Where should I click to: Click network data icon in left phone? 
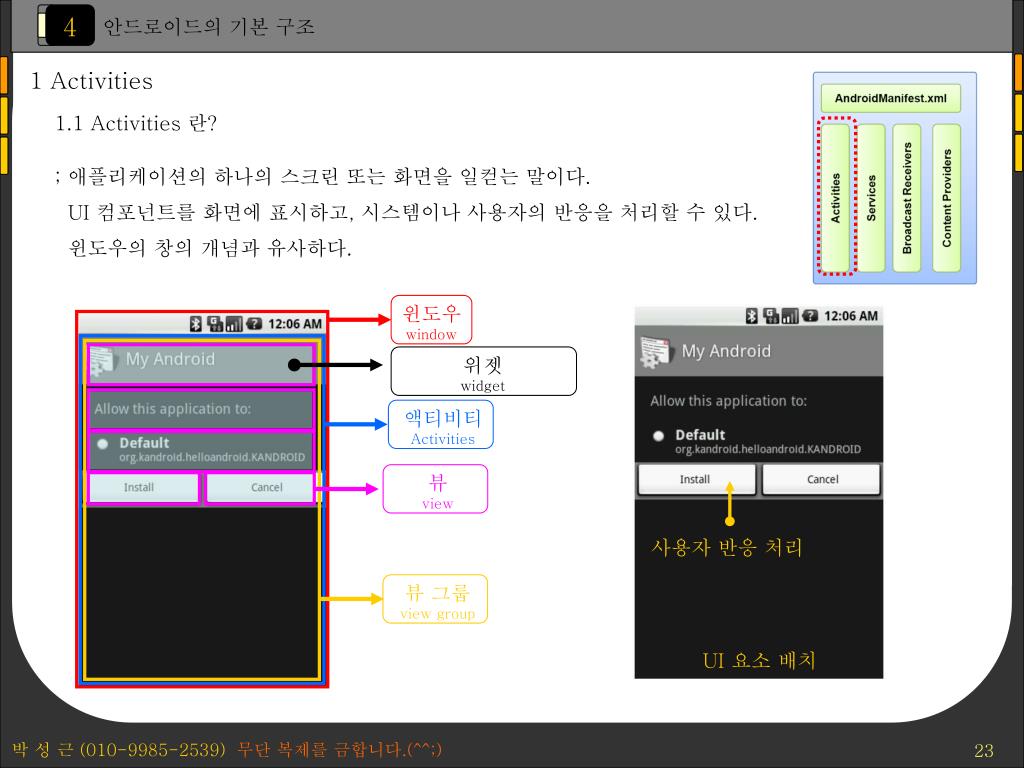(x=215, y=323)
